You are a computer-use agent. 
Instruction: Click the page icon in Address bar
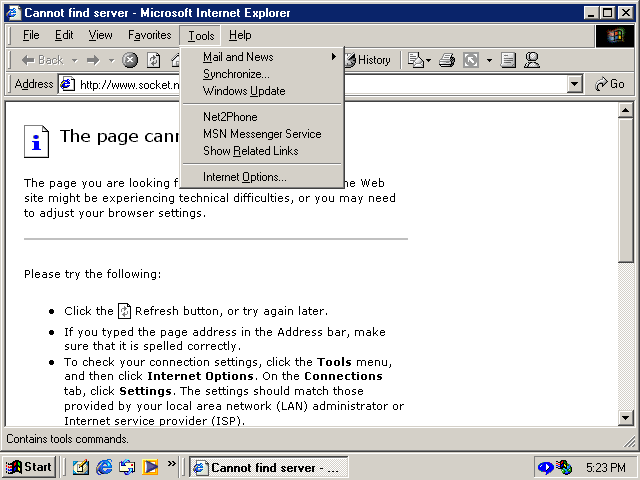pos(67,84)
